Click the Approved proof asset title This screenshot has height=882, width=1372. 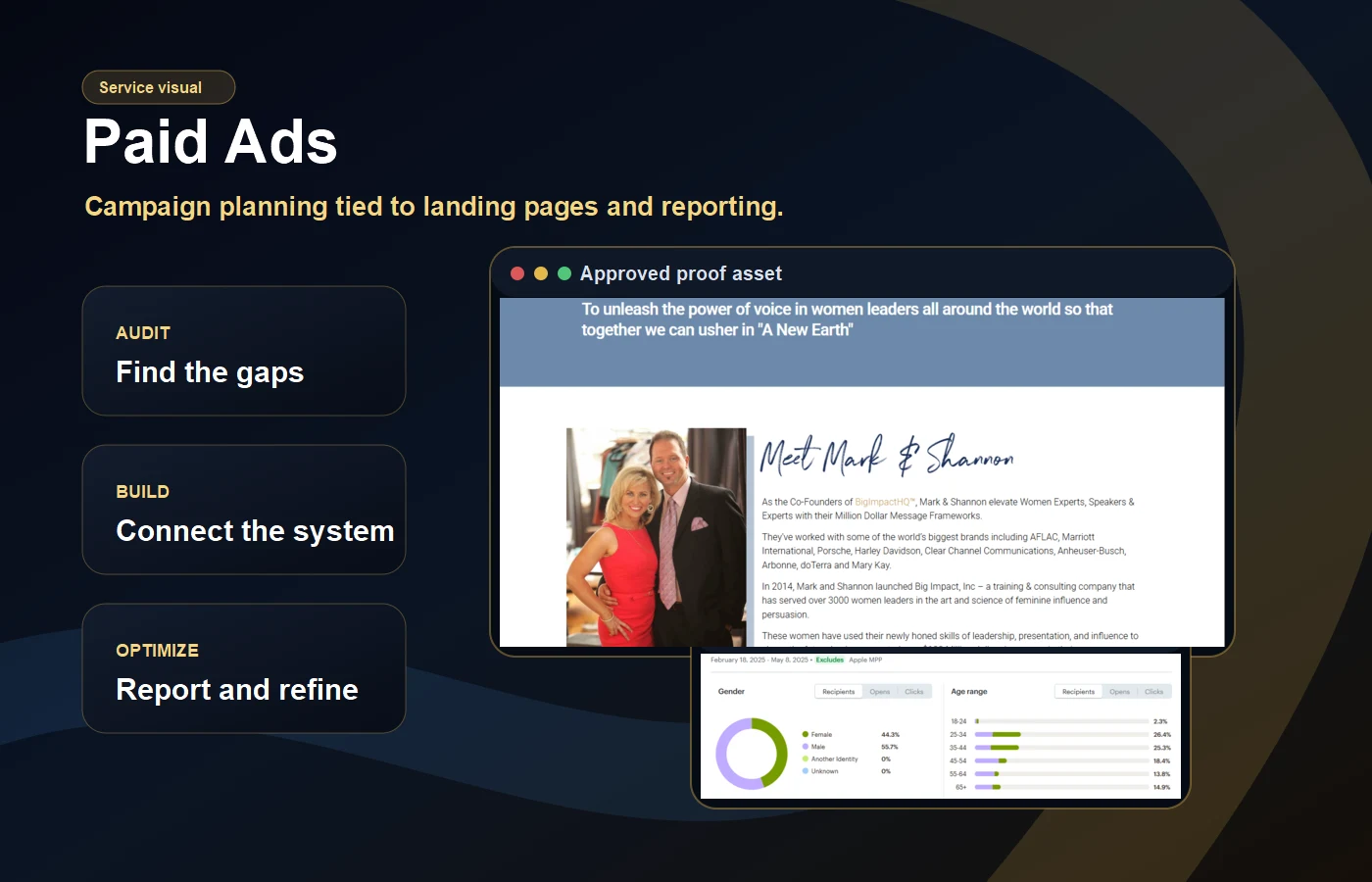(x=681, y=273)
